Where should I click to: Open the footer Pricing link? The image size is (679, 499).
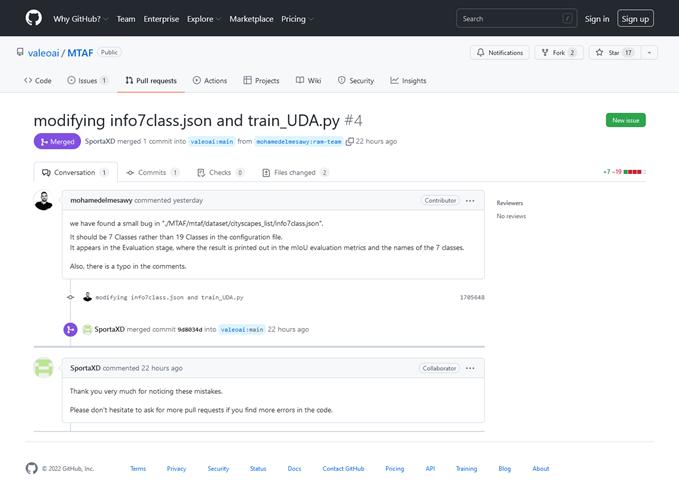(394, 469)
